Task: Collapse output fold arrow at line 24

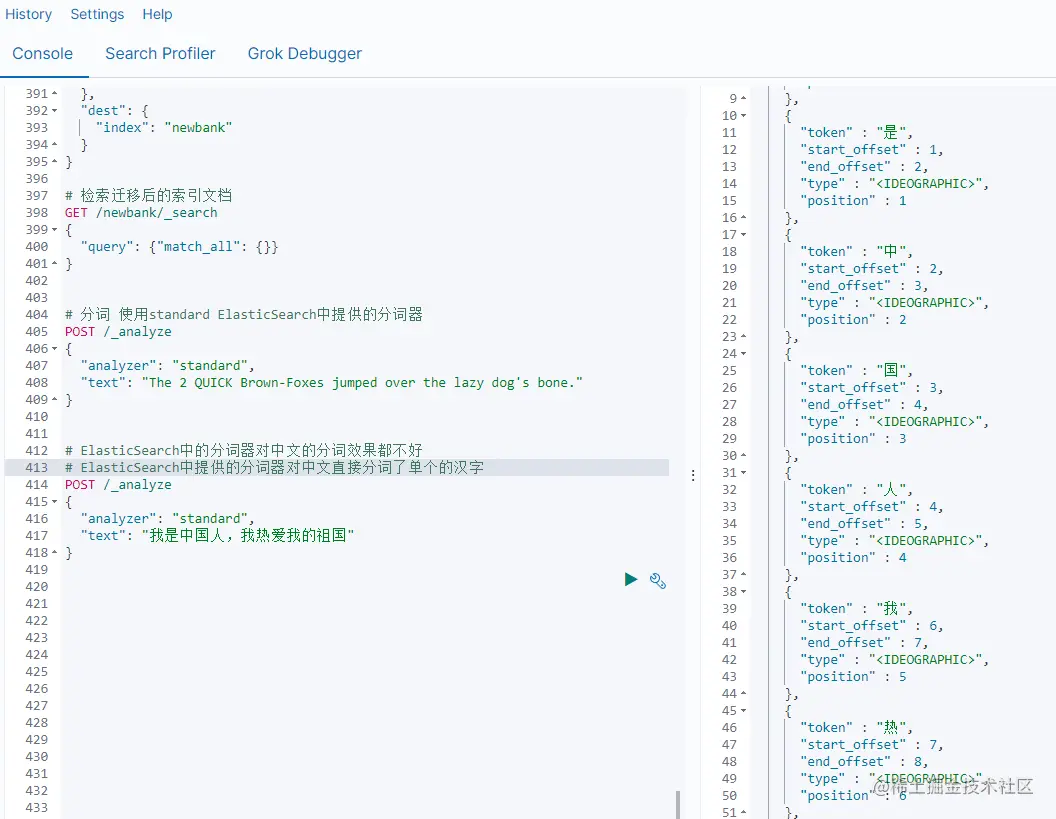Action: [744, 354]
